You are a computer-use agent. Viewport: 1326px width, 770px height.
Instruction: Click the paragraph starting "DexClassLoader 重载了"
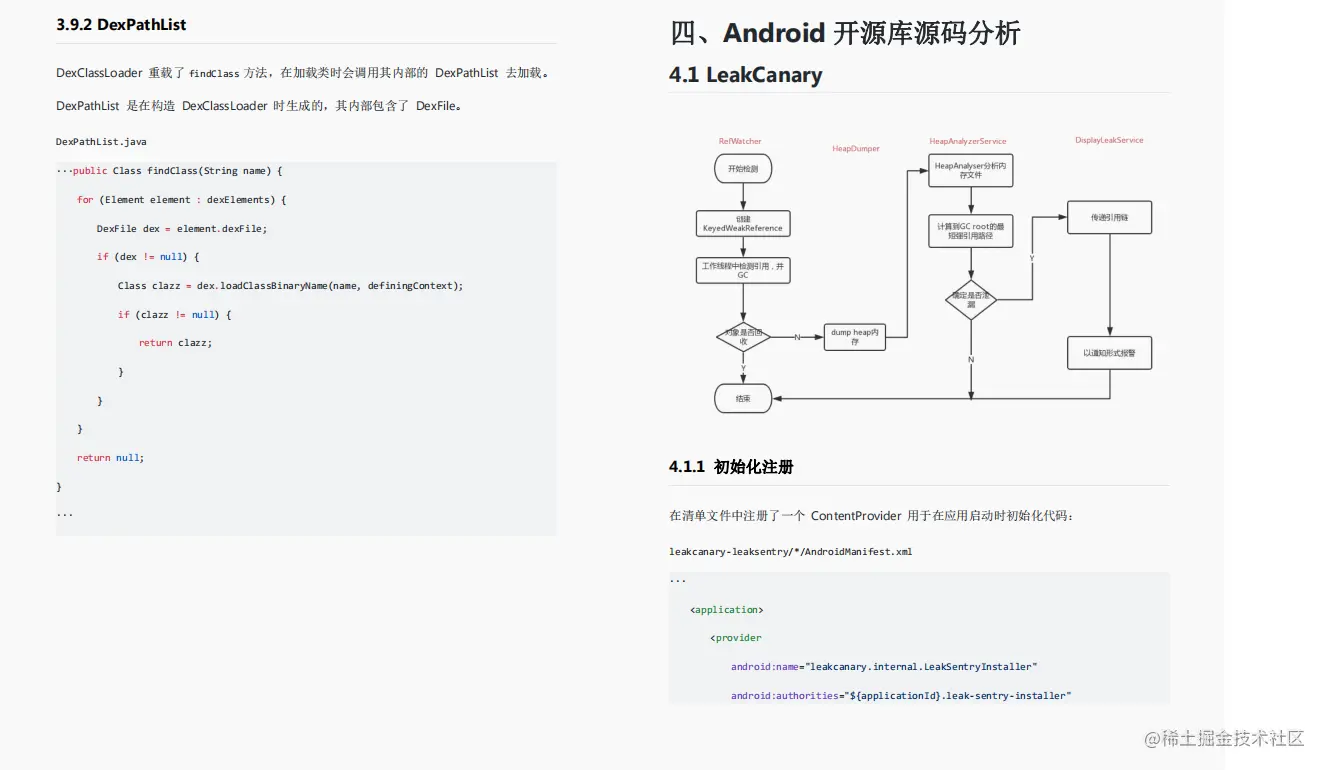point(303,73)
